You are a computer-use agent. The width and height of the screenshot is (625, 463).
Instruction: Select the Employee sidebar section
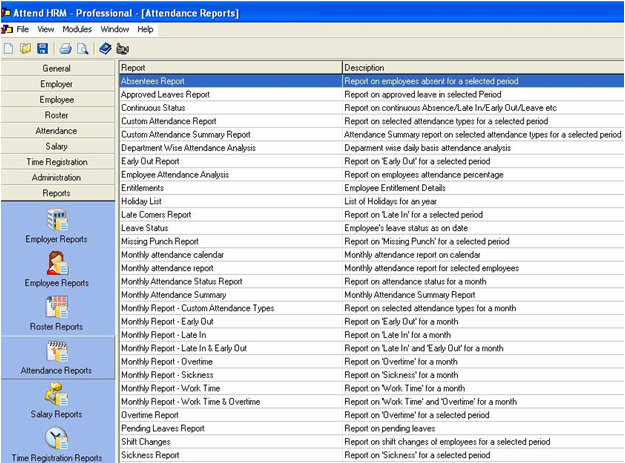(58, 100)
